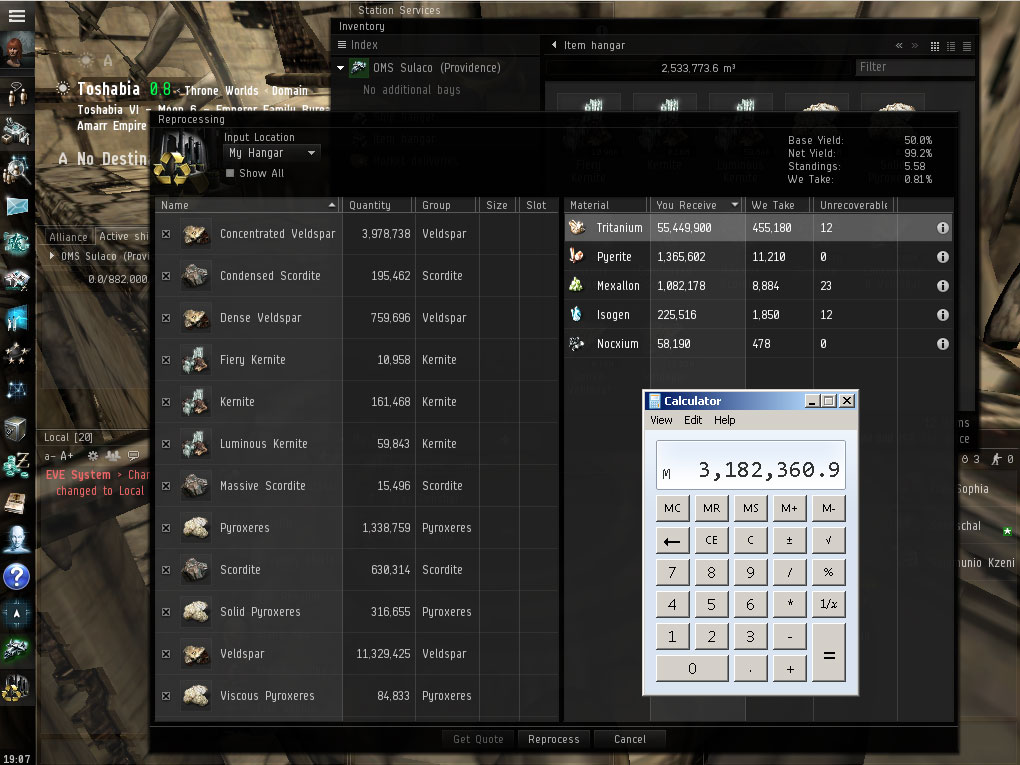Uncheck Viscous Pyroxeres row checkbox
This screenshot has width=1020, height=765.
point(166,696)
